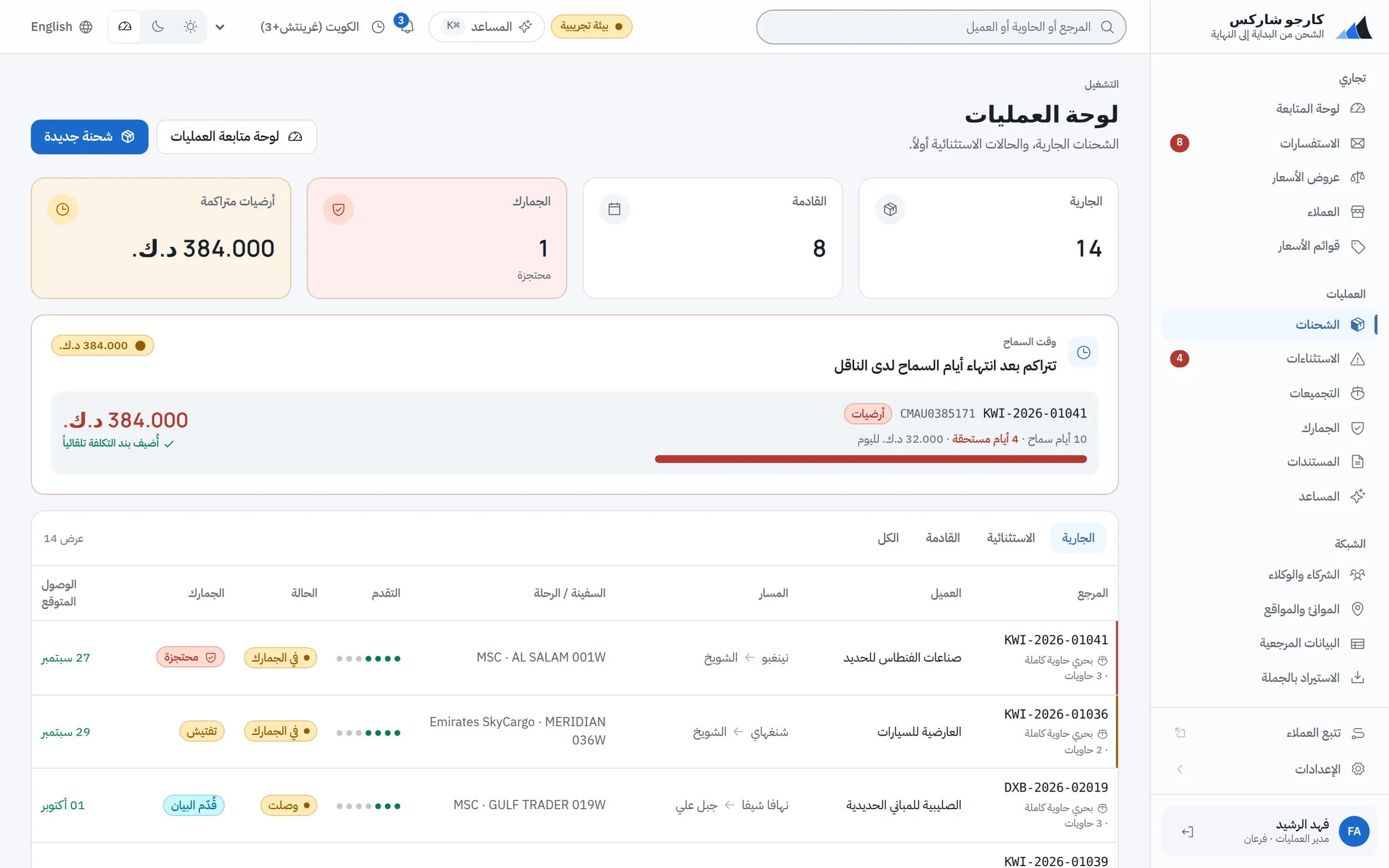Open الاستثناءات exceptions in sidebar
The image size is (1389, 868).
(x=1269, y=358)
